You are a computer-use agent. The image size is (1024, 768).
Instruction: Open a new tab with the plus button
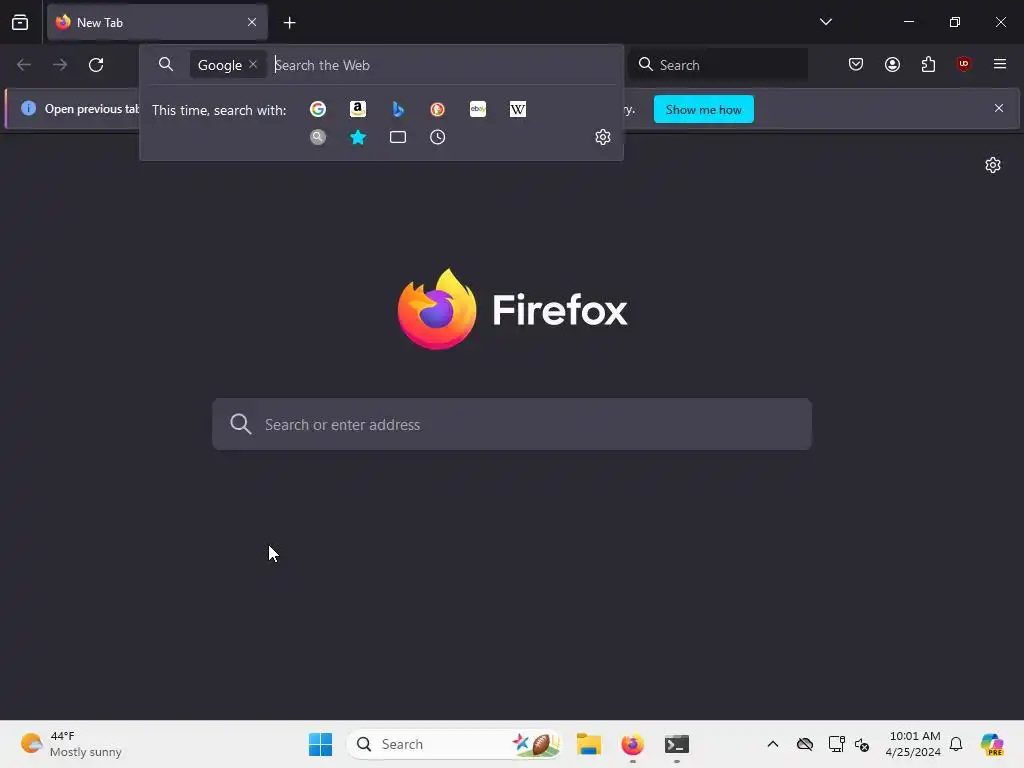pyautogui.click(x=289, y=23)
